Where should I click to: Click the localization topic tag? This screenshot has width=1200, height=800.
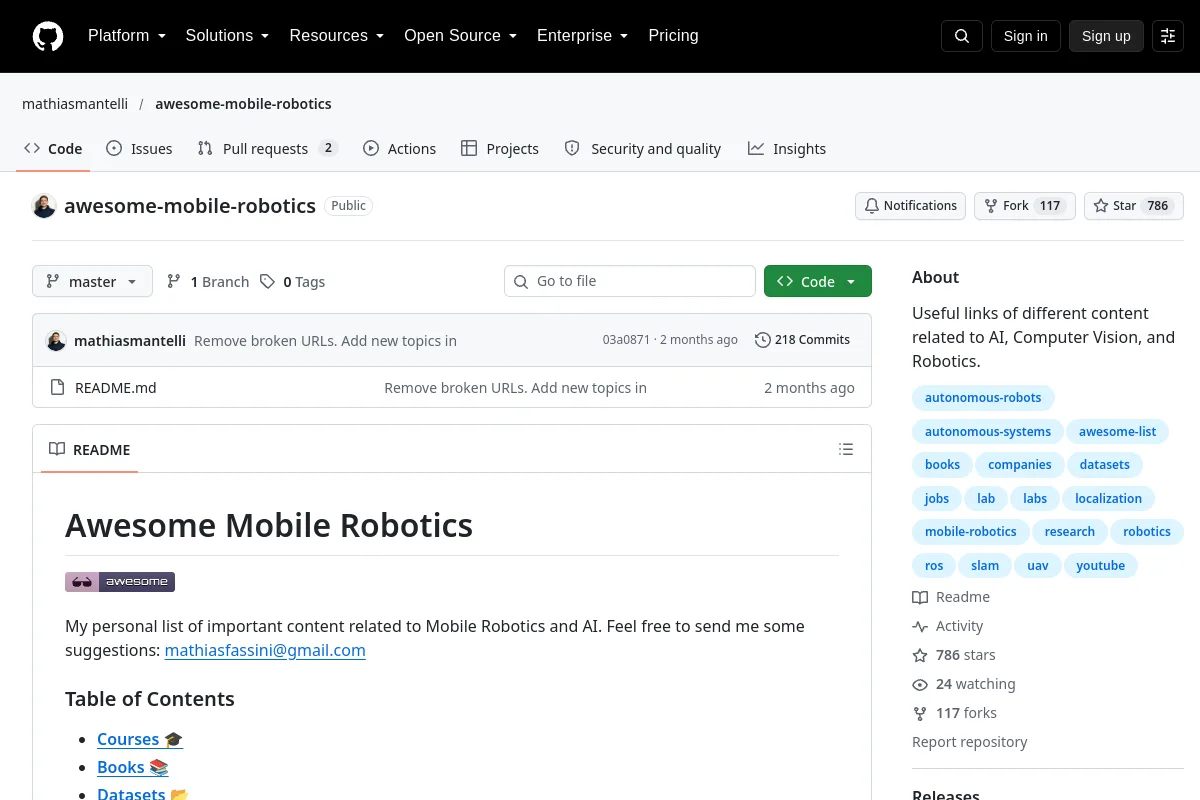(x=1108, y=499)
